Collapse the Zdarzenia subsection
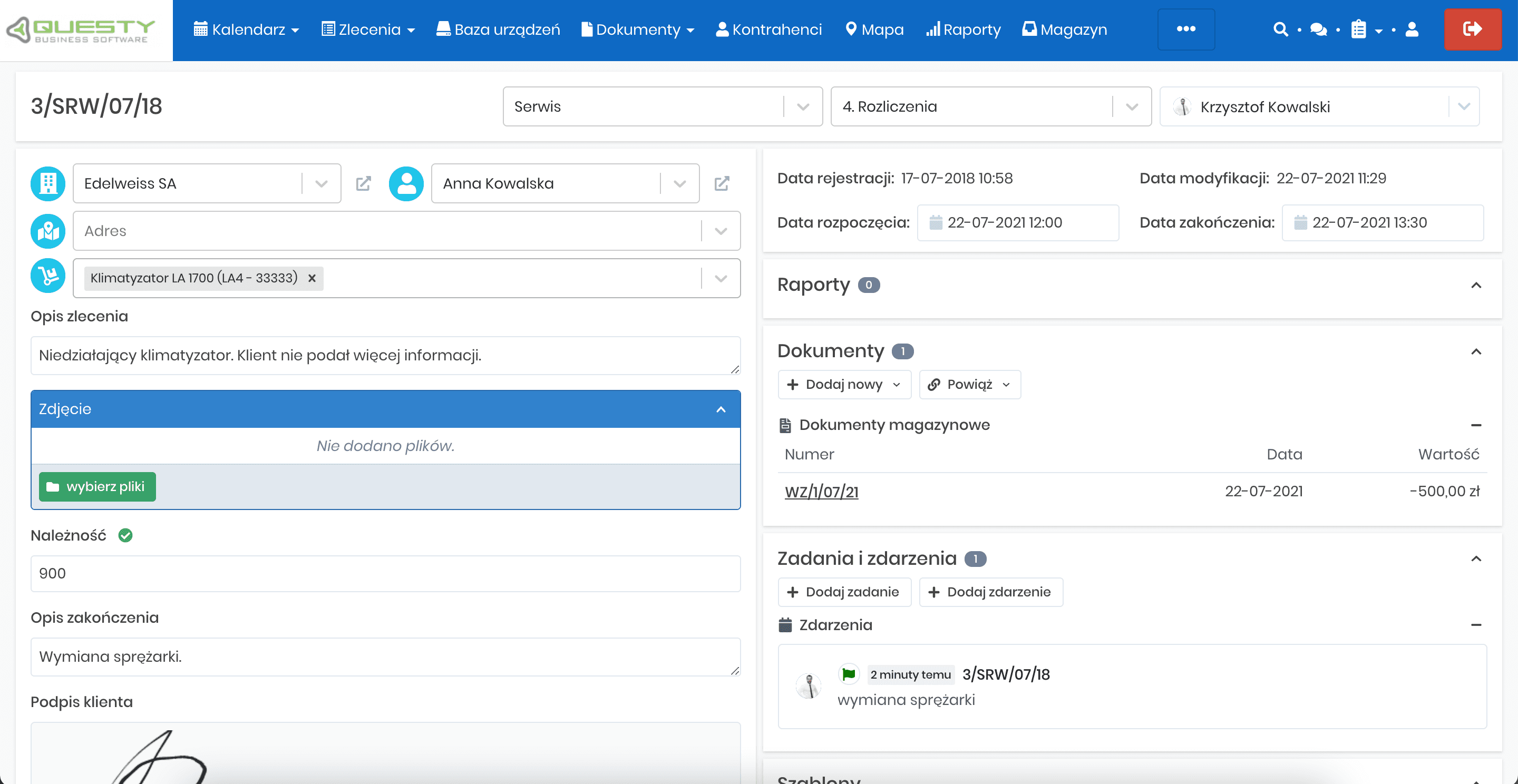This screenshot has height=784, width=1518. pos(1476,625)
